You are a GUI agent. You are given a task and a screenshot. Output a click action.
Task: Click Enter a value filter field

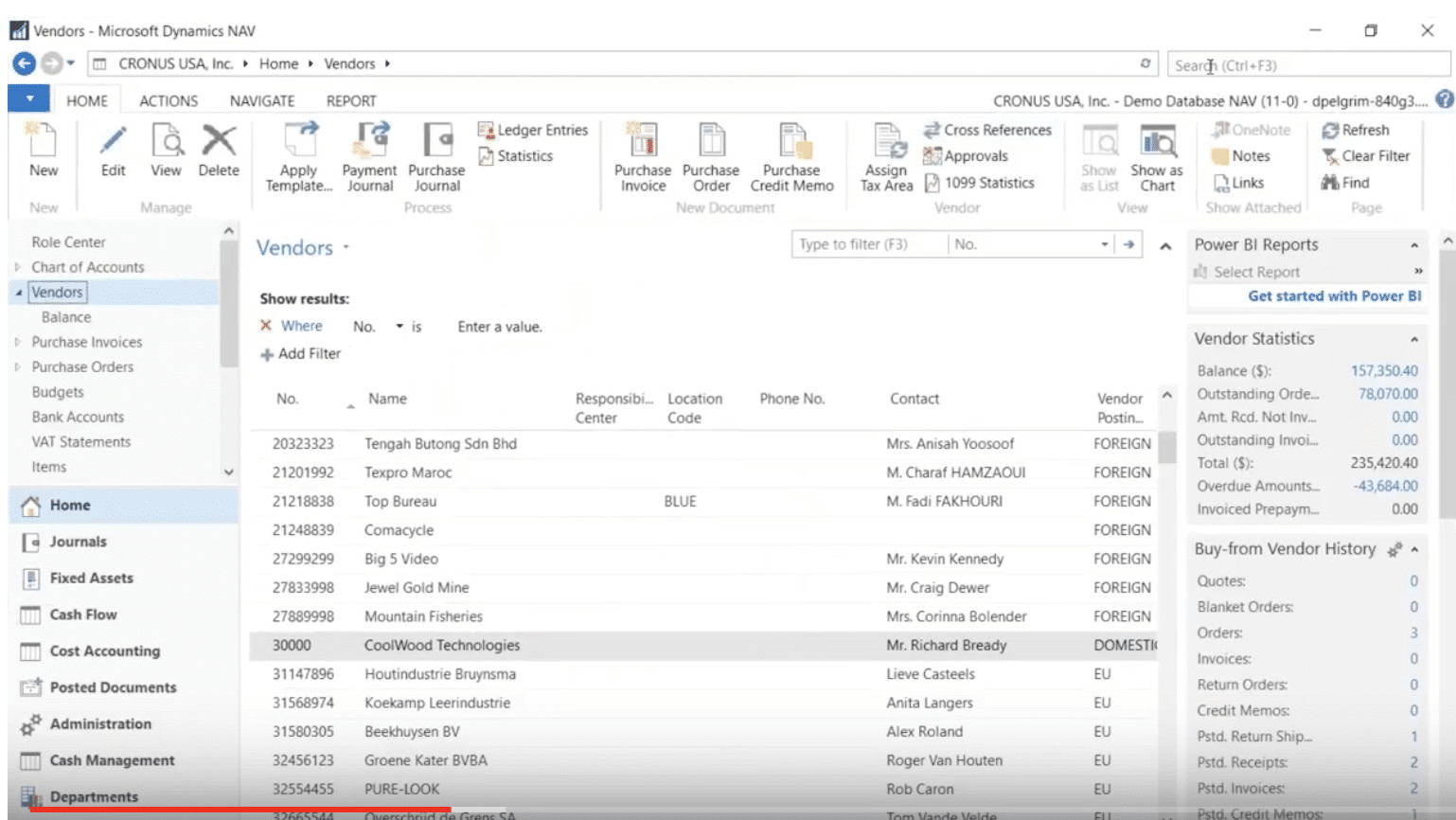click(500, 327)
